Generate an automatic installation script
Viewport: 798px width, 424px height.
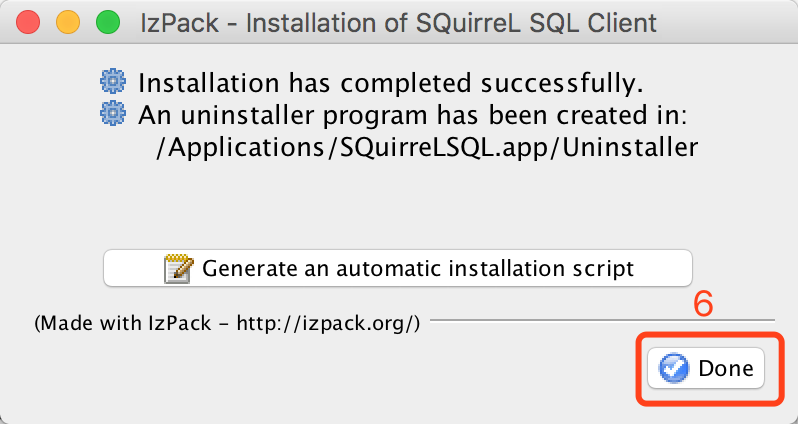click(397, 268)
